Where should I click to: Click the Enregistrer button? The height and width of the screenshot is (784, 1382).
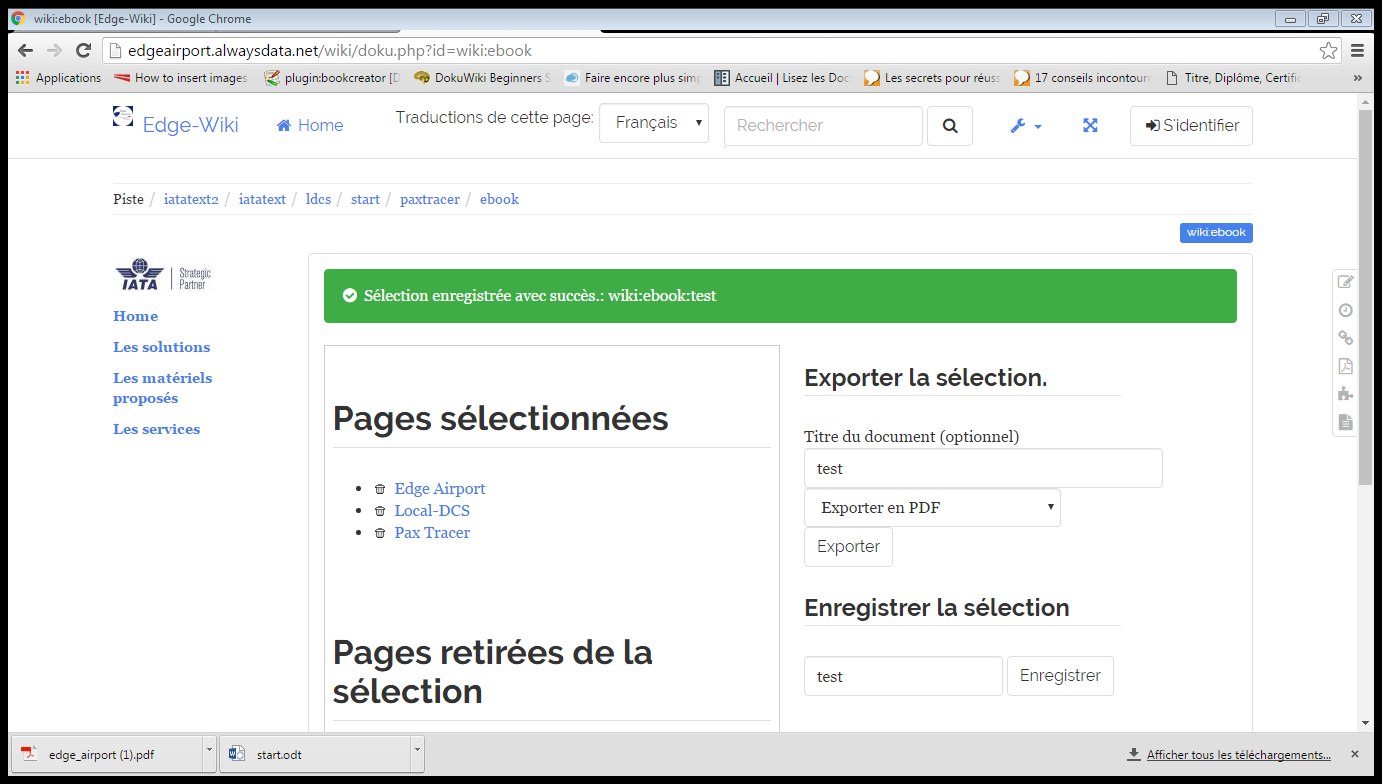[1060, 676]
